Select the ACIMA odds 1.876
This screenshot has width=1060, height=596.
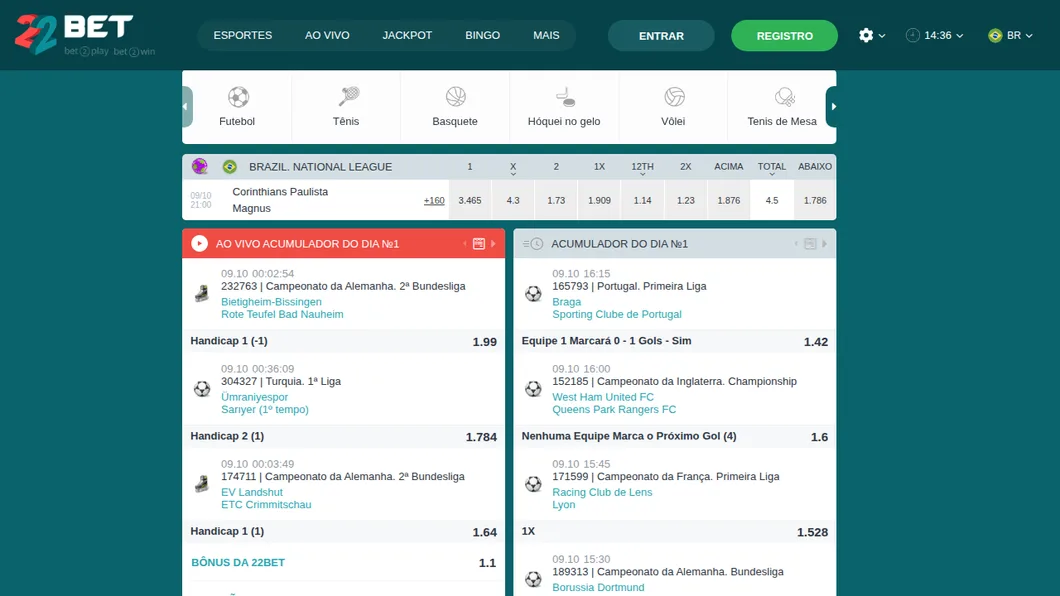[729, 200]
